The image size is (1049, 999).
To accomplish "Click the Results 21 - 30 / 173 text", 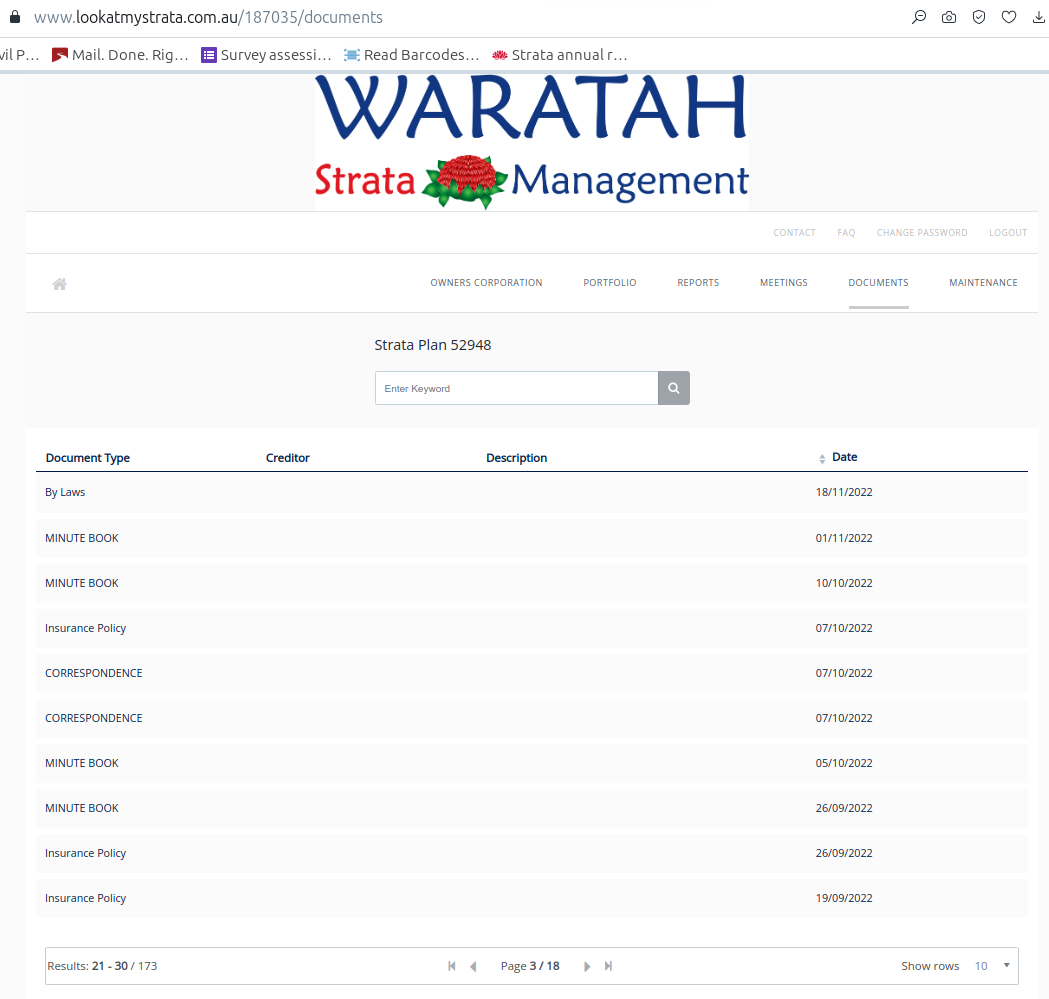I will pos(102,966).
